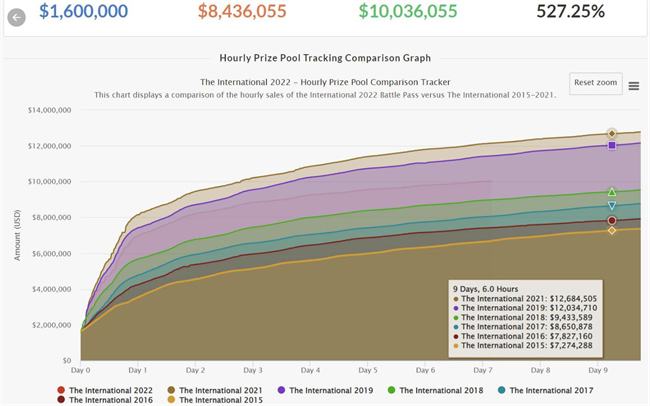Image resolution: width=650 pixels, height=406 pixels.
Task: Click the Day 4 x-axis label
Action: 310,370
